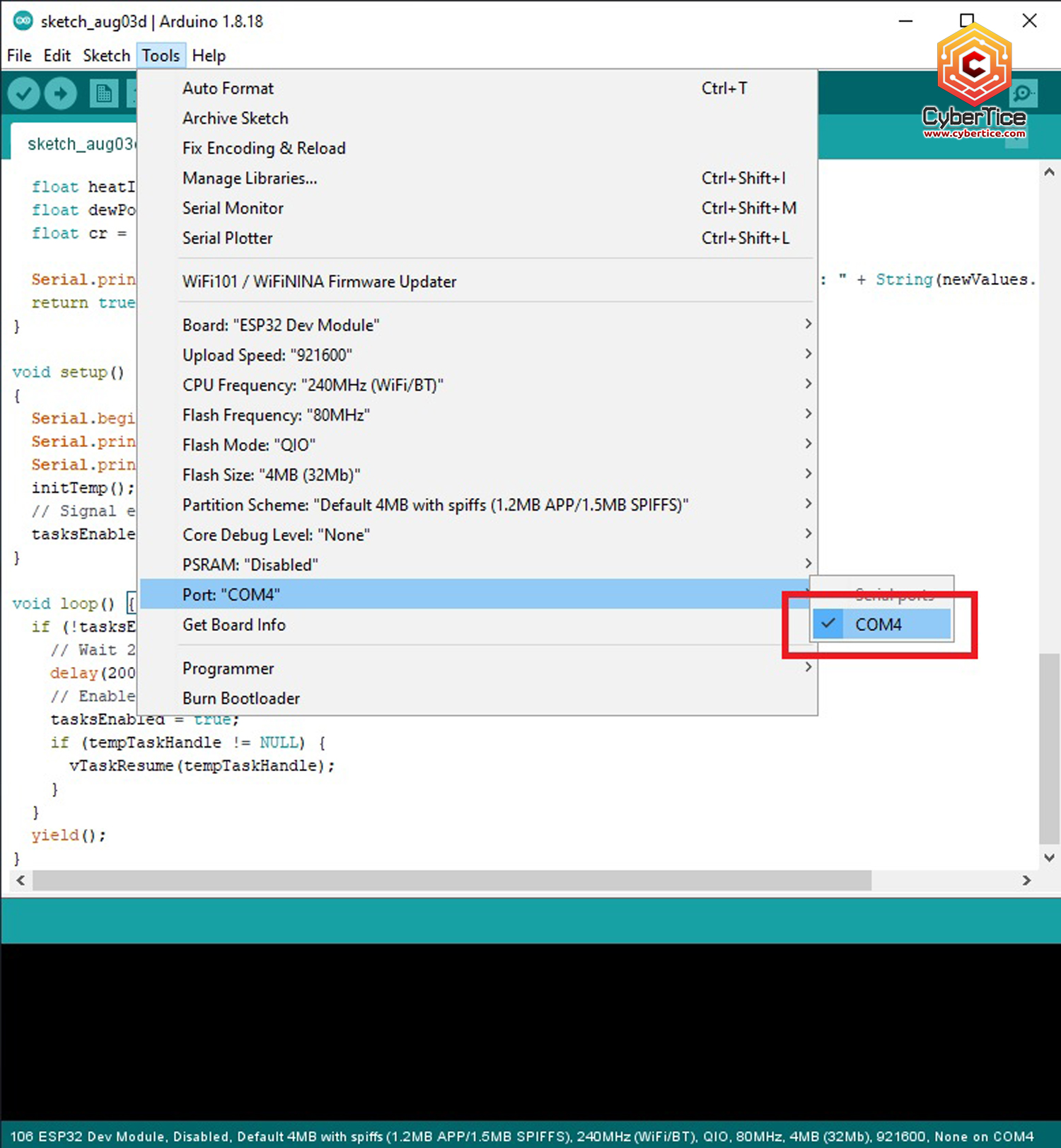Click the horizontal scrollbar left arrow
Screen dimensions: 1061x1148
click(x=21, y=881)
